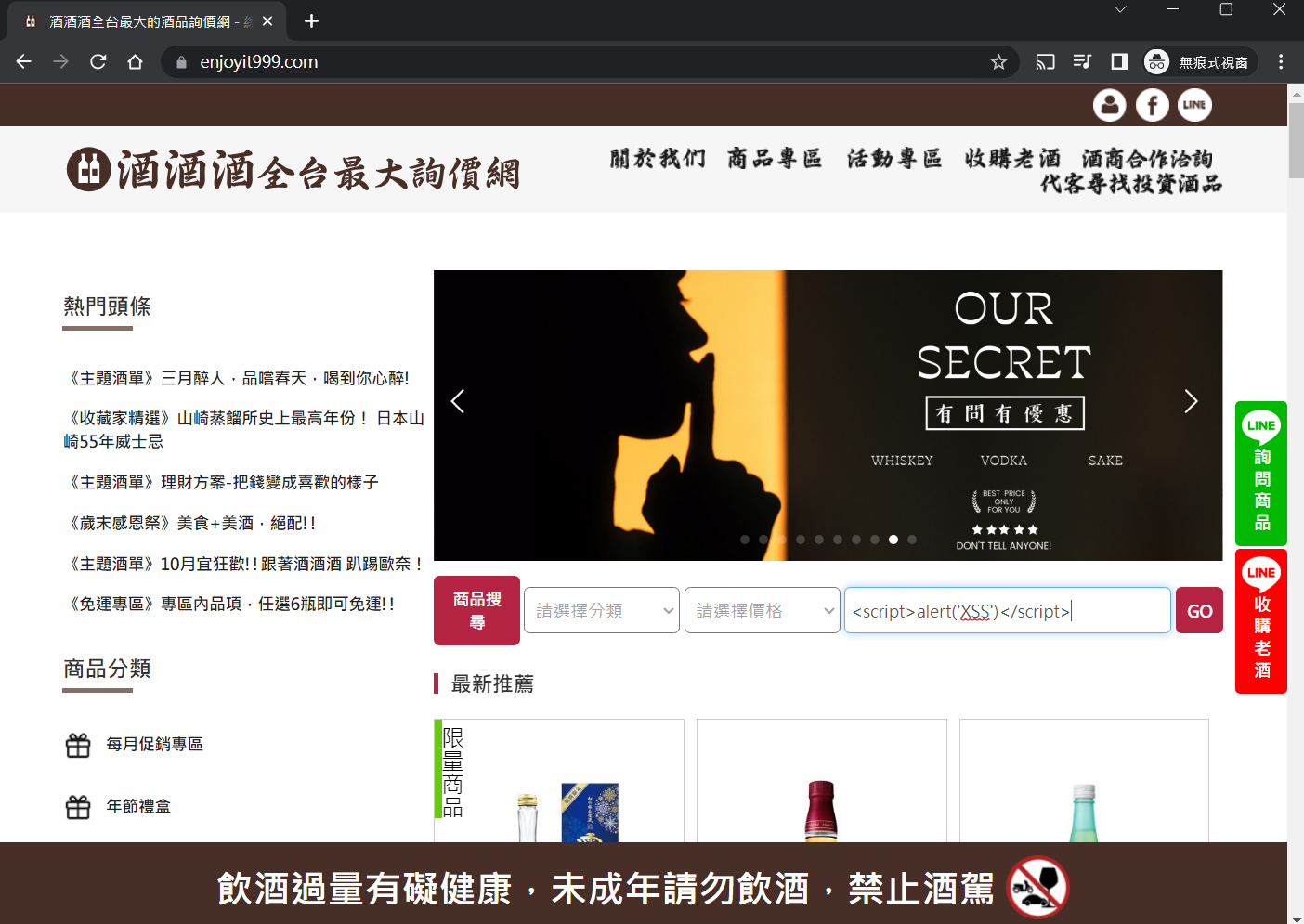Show next banner slide
The width and height of the screenshot is (1304, 924).
pyautogui.click(x=1191, y=401)
